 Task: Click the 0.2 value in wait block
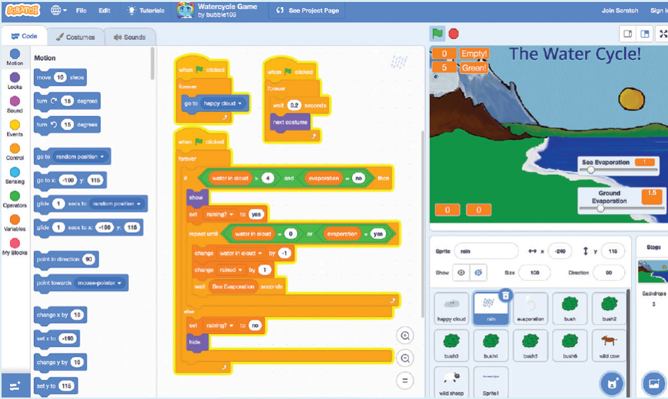pos(294,105)
